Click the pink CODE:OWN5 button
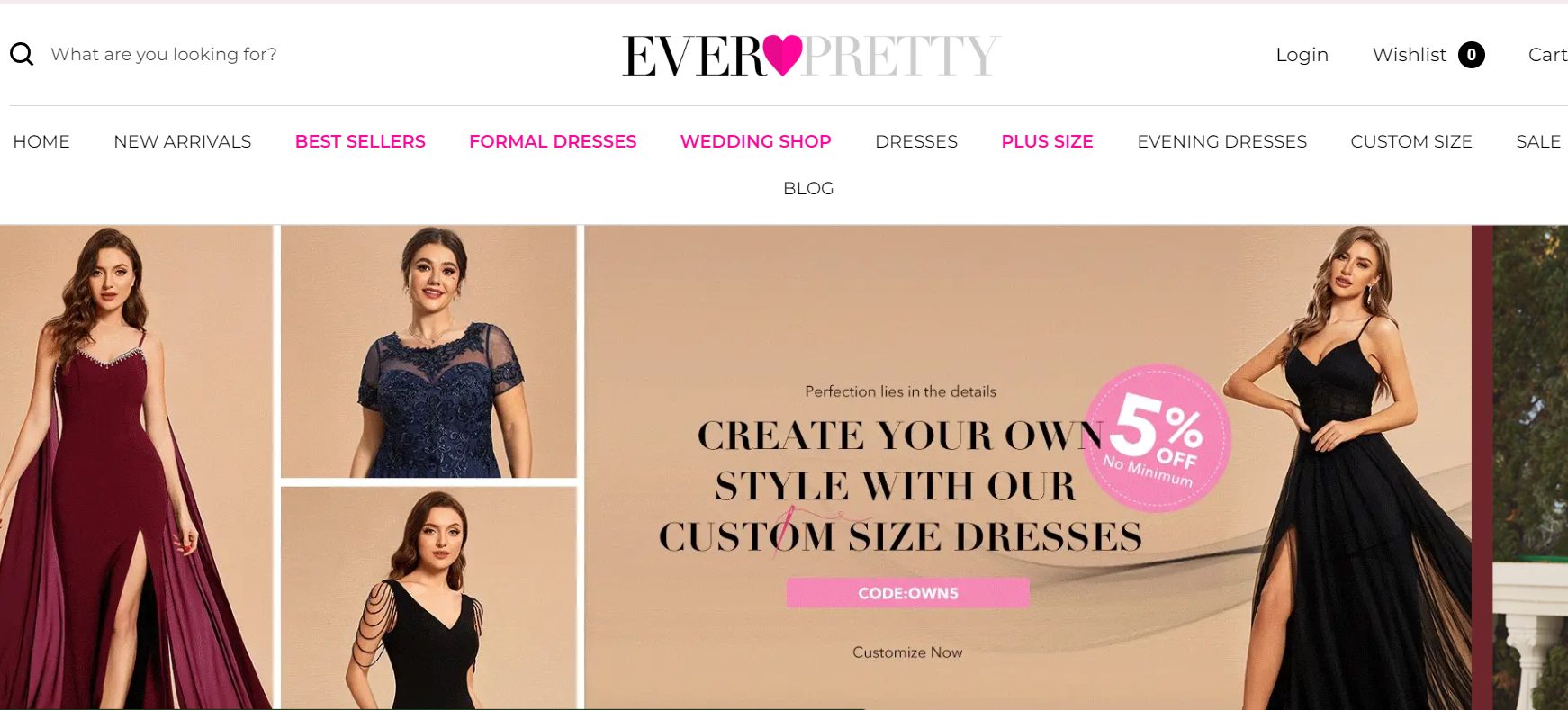1568x710 pixels. pos(907,593)
